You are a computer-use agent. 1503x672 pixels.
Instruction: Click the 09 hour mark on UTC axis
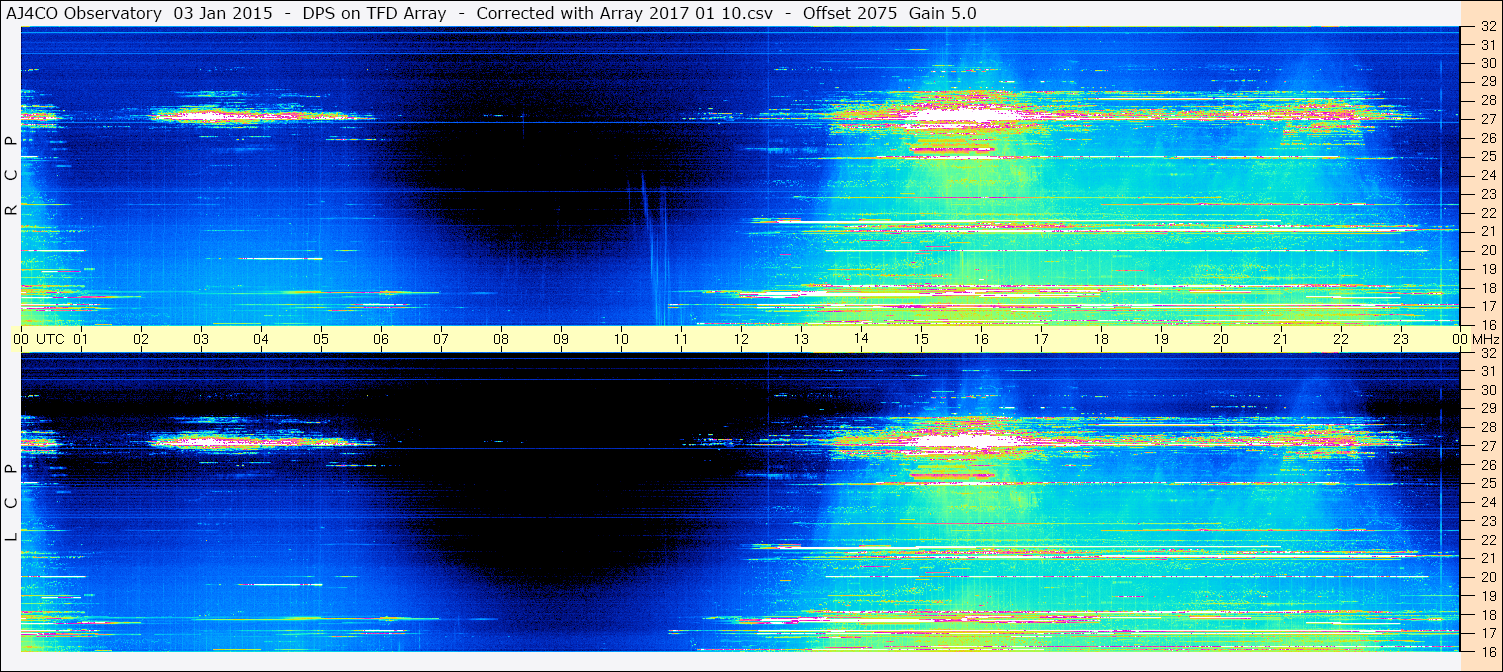(x=561, y=339)
